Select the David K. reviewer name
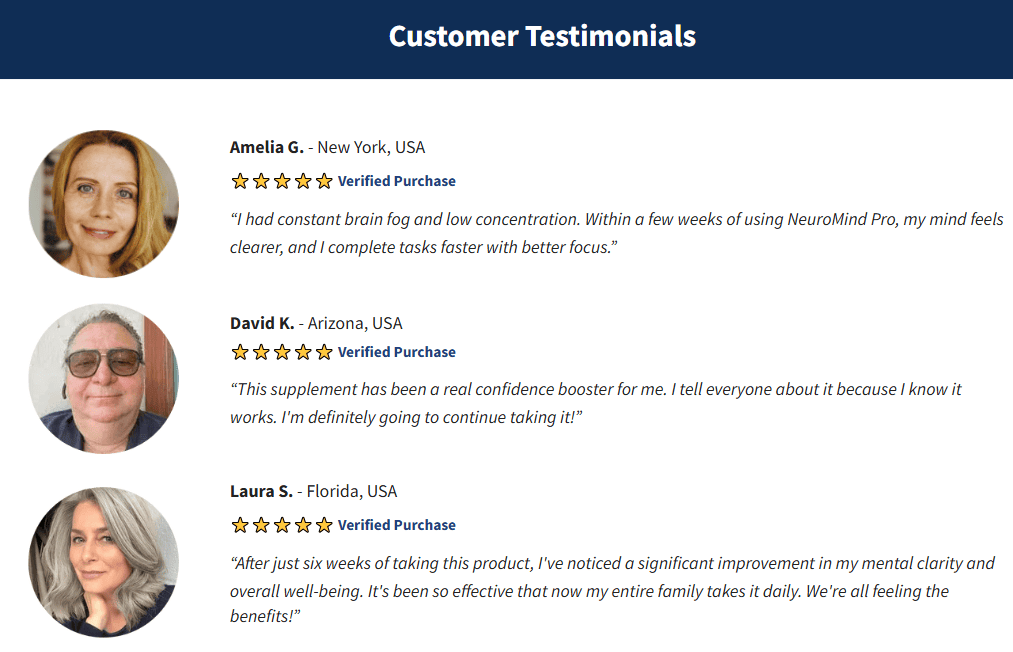The image size is (1013, 652). (x=262, y=323)
